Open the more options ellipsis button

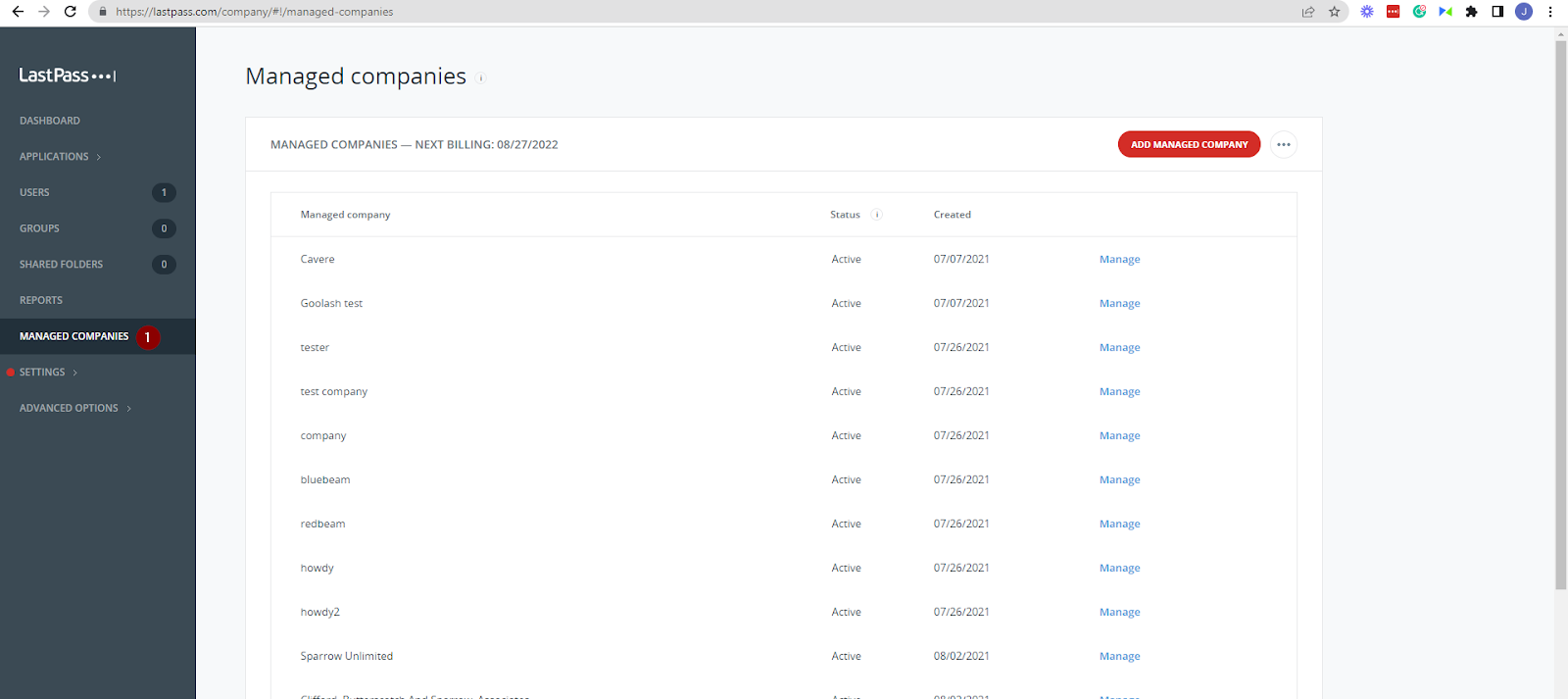pos(1284,144)
